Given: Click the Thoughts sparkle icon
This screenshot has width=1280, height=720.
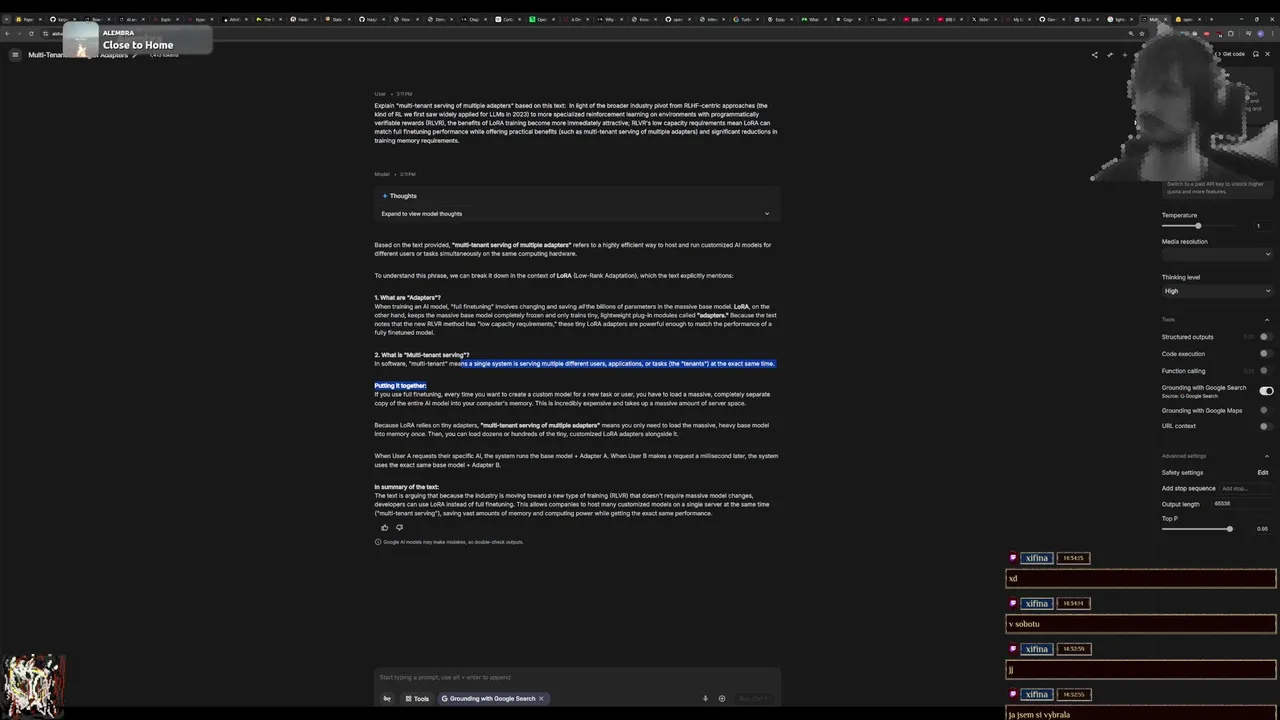Looking at the screenshot, I should coord(385,196).
